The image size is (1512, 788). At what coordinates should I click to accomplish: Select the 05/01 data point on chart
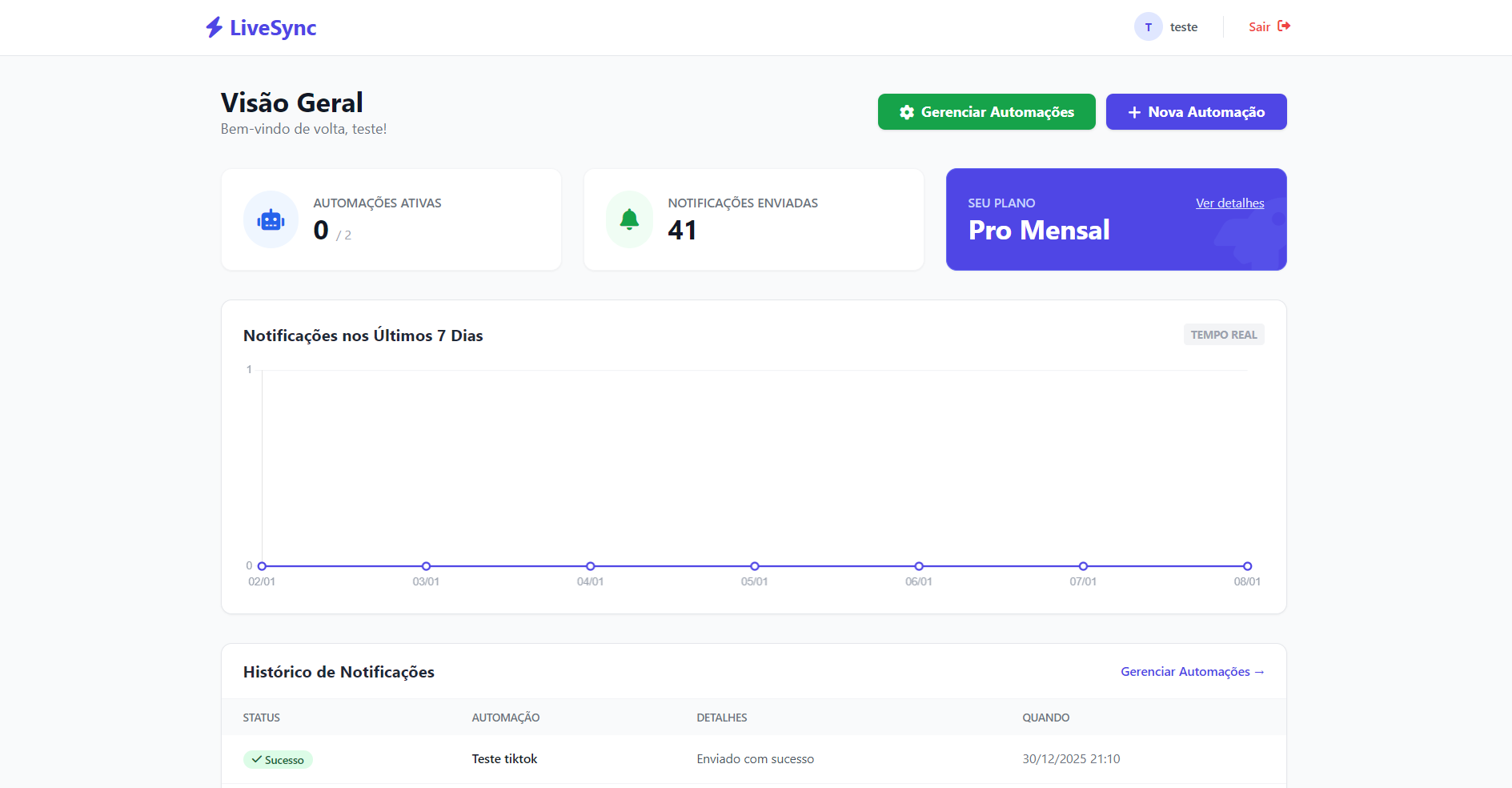click(755, 566)
